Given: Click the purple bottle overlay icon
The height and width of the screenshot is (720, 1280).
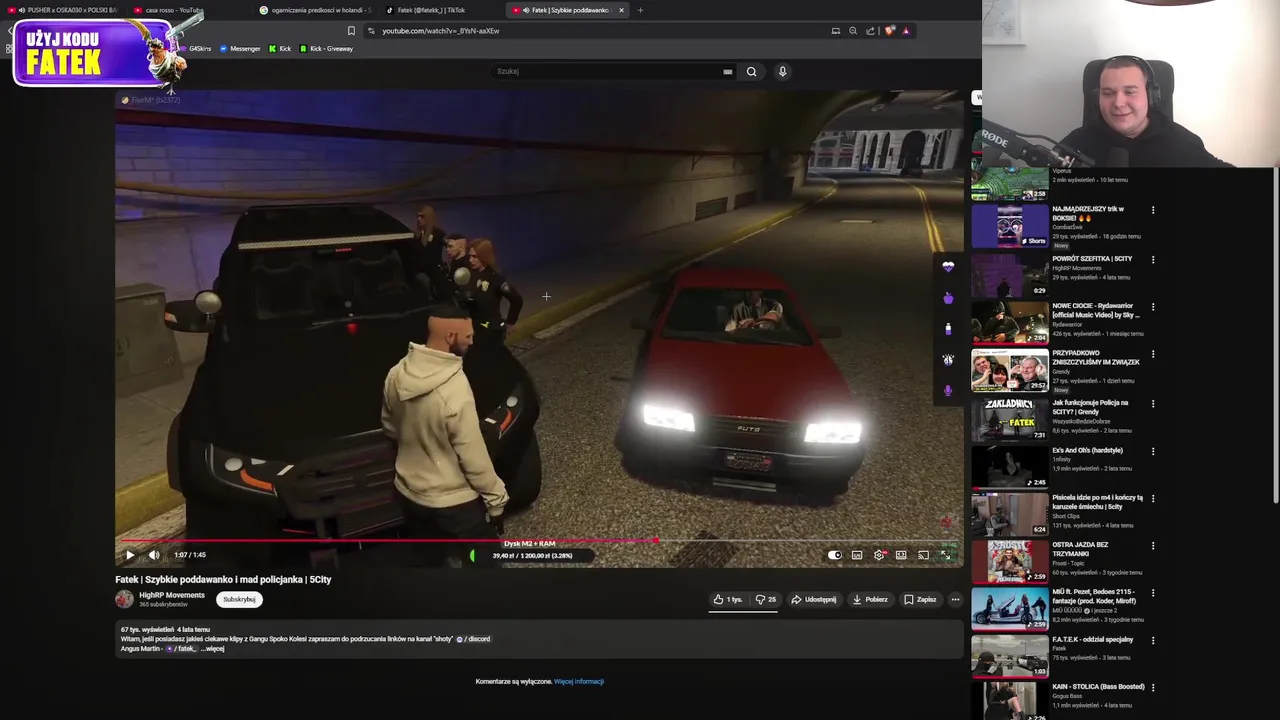Looking at the screenshot, I should pyautogui.click(x=948, y=328).
